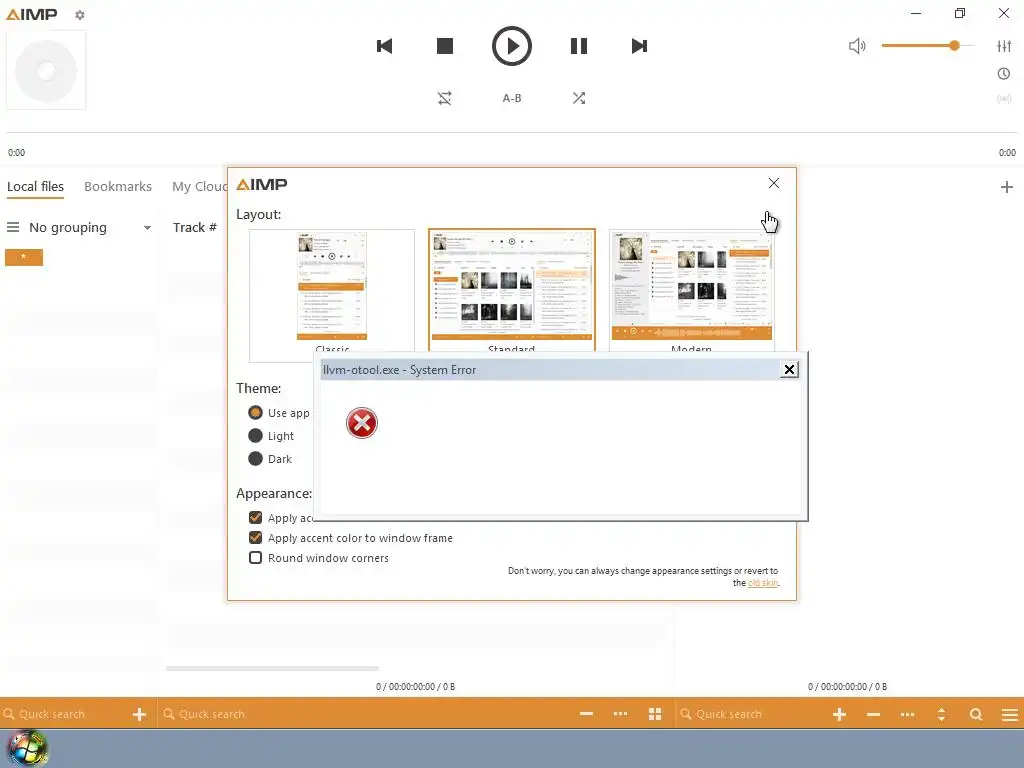Close the llvm-otool.exe System Error dialog
Screen dimensions: 1024x768
[789, 370]
